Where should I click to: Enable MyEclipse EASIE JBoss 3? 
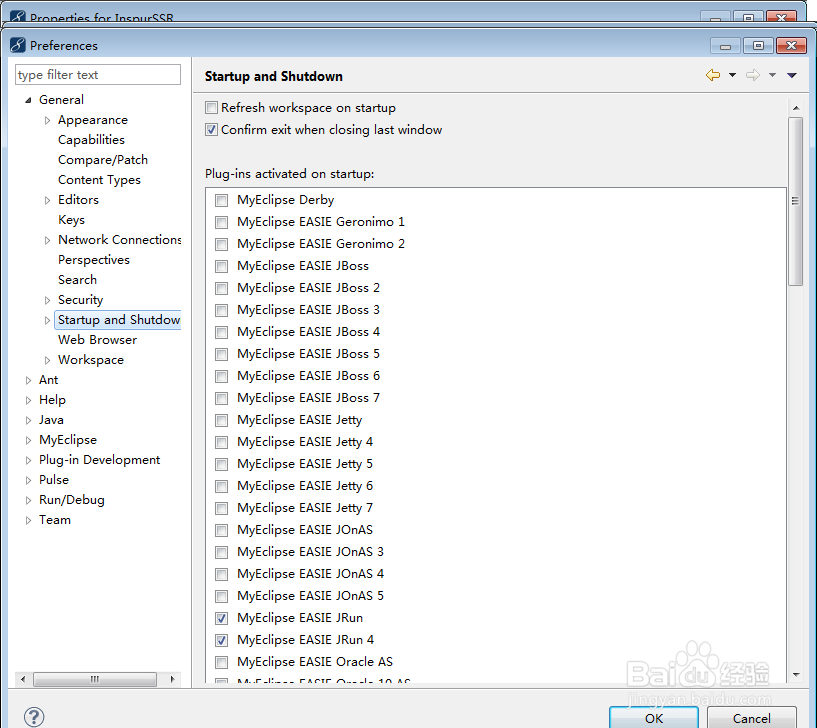pos(221,310)
